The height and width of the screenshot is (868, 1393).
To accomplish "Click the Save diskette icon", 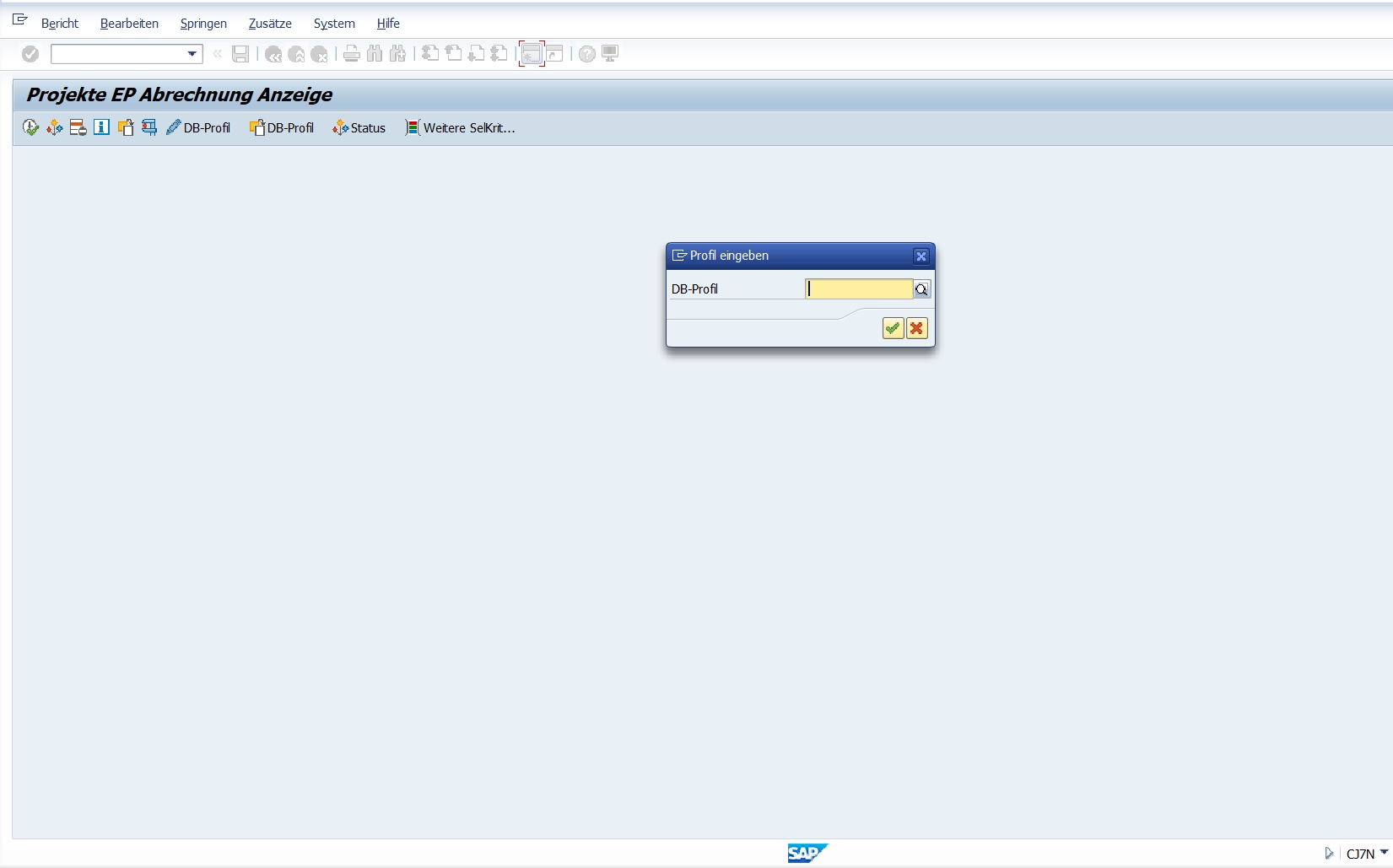I will tap(240, 54).
